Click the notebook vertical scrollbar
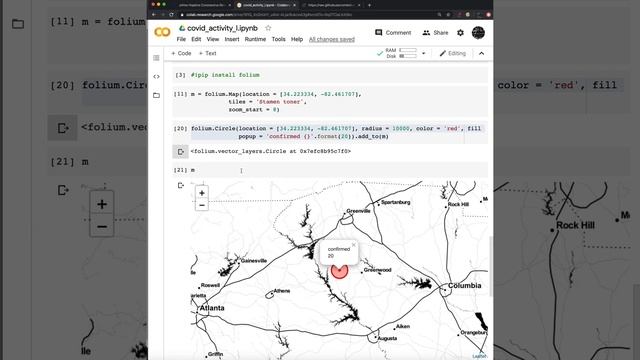 pyautogui.click(x=490, y=266)
